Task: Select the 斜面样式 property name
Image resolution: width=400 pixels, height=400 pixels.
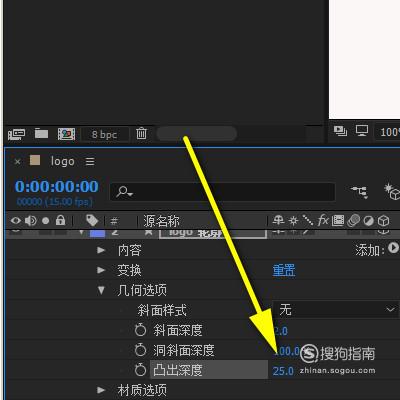Action: click(162, 310)
